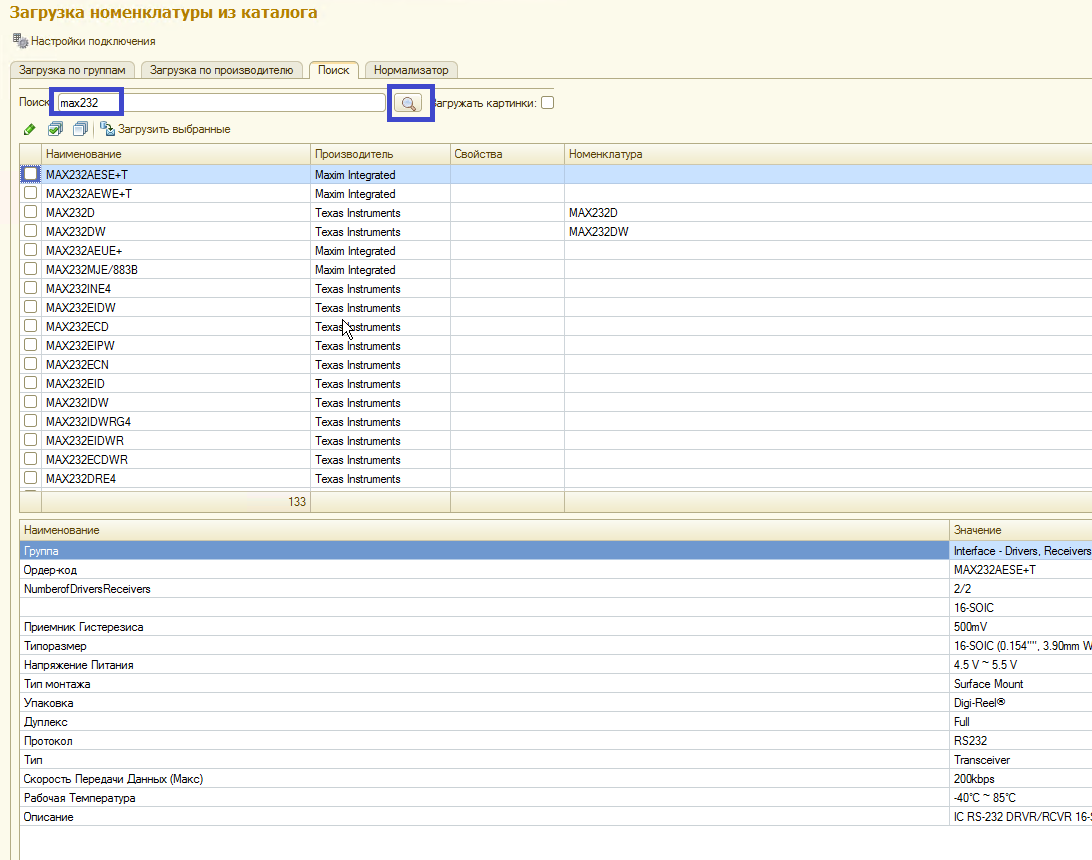Open Настройки подключения connection settings
The height and width of the screenshot is (860, 1092).
[x=84, y=41]
